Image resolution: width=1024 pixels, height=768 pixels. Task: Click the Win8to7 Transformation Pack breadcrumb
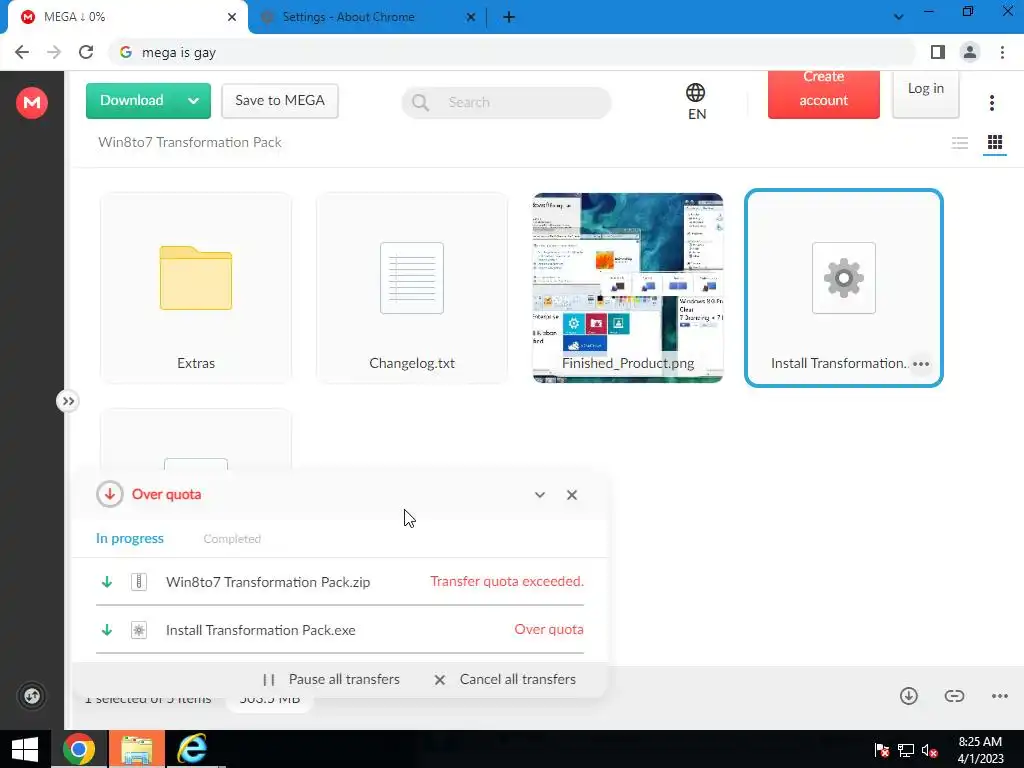coord(190,142)
